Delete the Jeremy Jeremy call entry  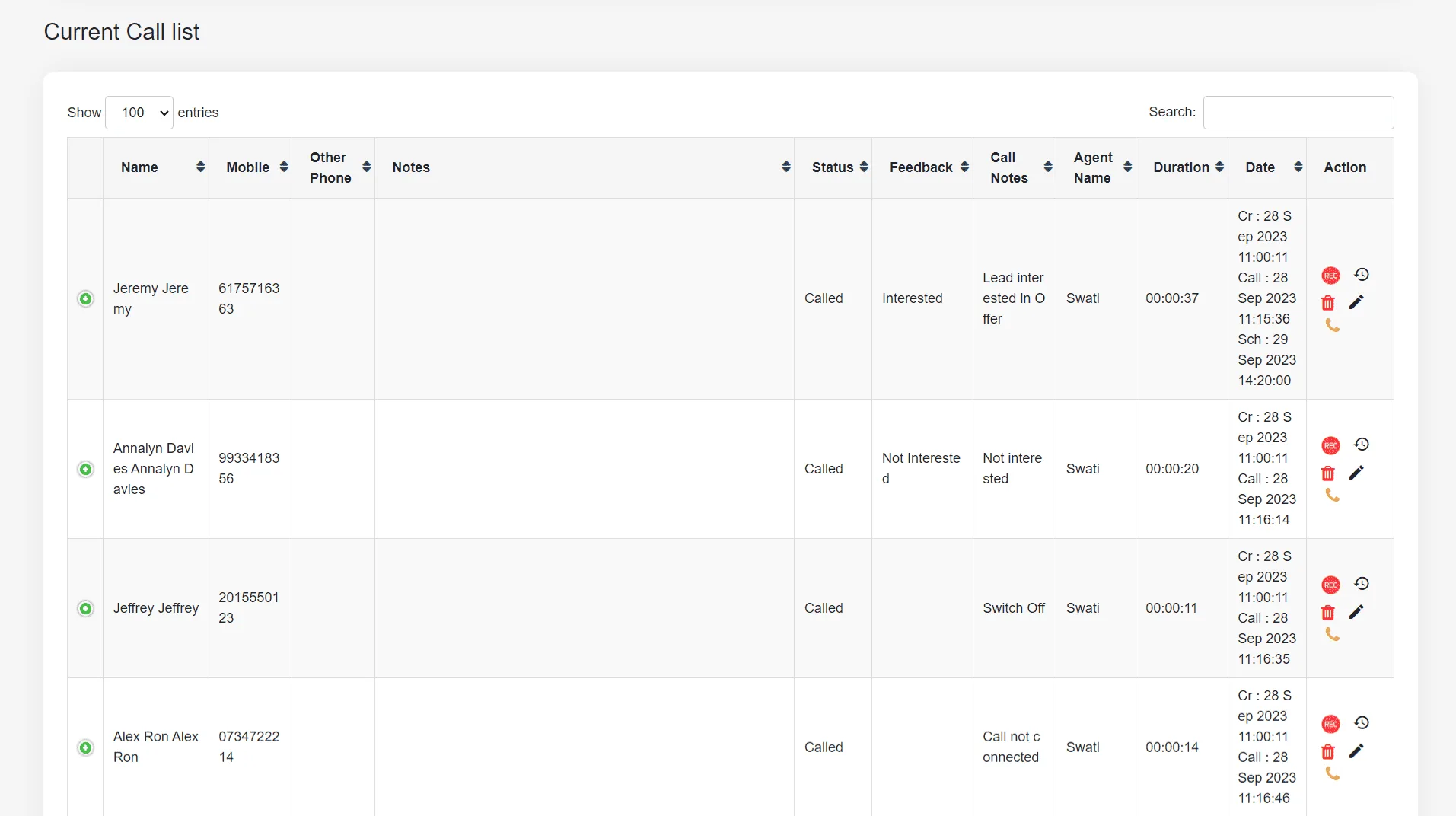1328,303
